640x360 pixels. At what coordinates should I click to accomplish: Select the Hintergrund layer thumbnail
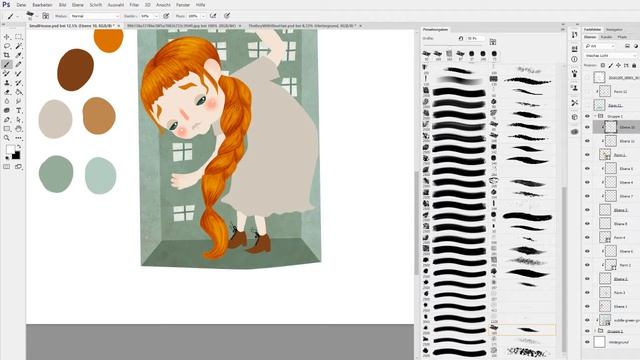click(x=599, y=342)
